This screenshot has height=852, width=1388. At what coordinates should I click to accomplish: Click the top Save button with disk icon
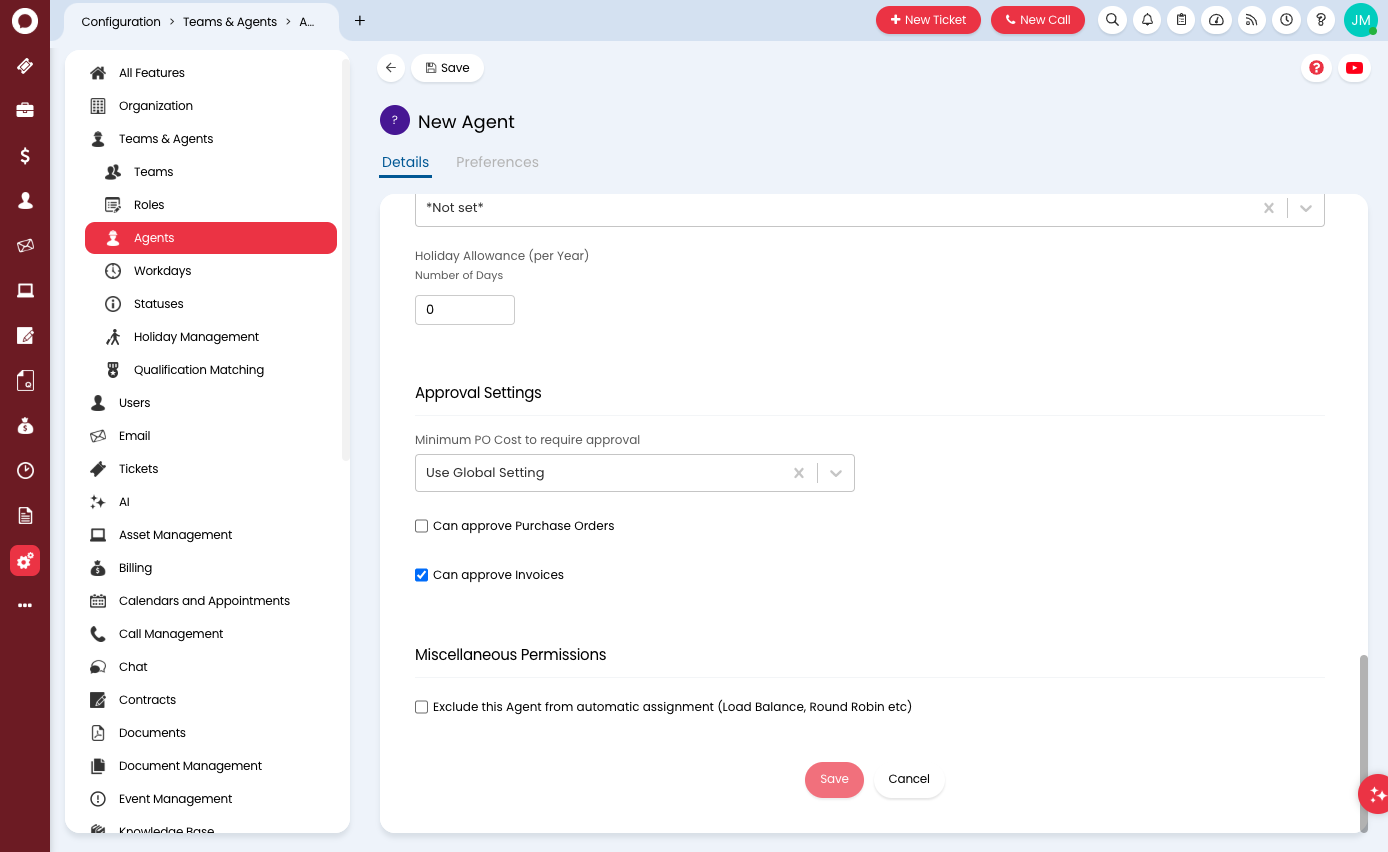tap(447, 68)
